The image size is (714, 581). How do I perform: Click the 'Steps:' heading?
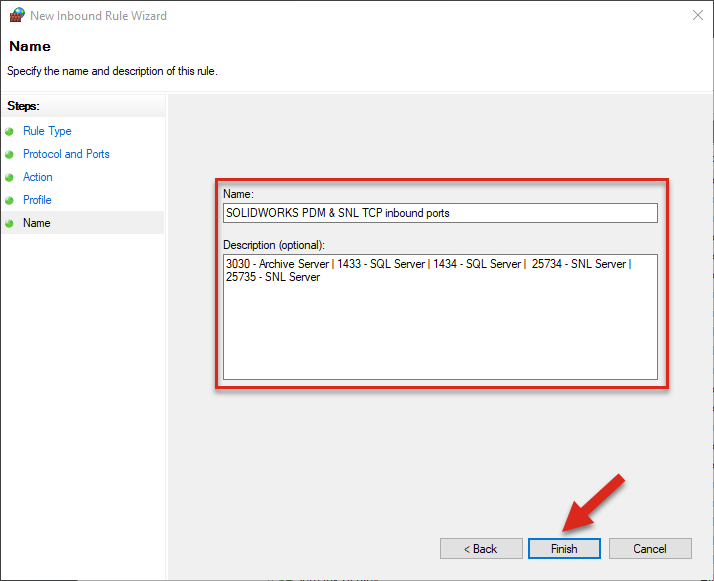(23, 106)
